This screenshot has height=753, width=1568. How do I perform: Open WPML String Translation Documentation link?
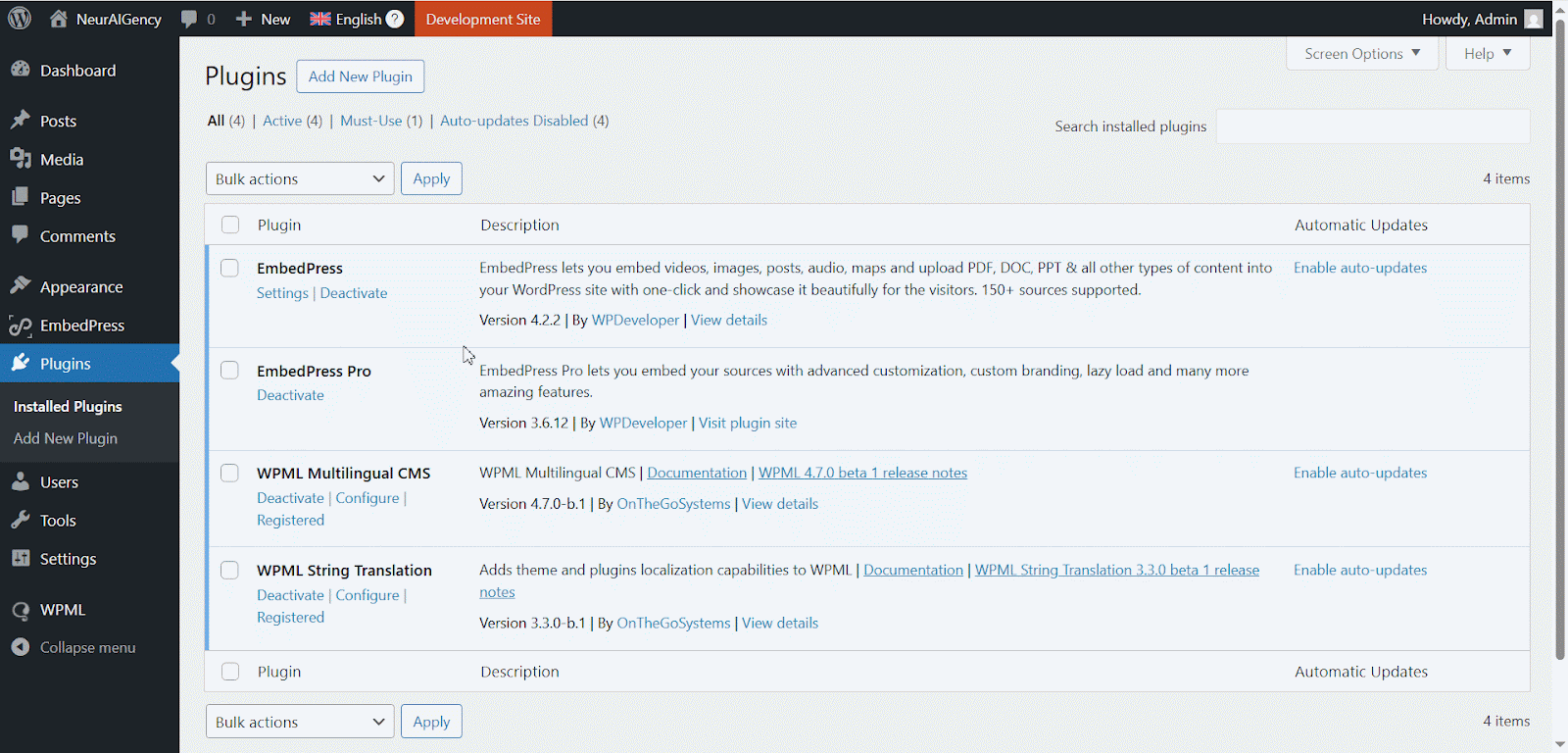(913, 570)
